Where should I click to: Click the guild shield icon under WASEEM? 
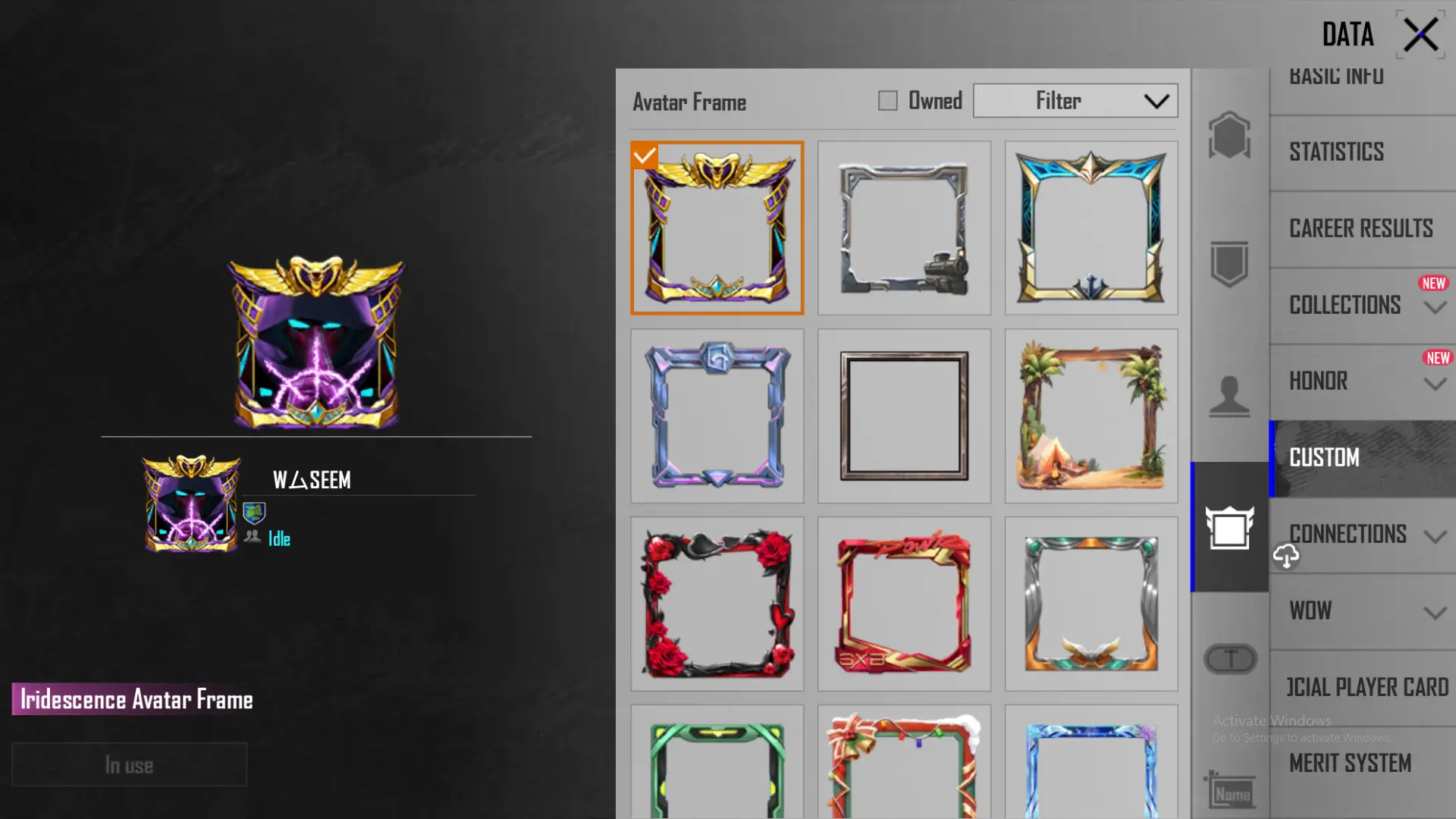coord(254,513)
